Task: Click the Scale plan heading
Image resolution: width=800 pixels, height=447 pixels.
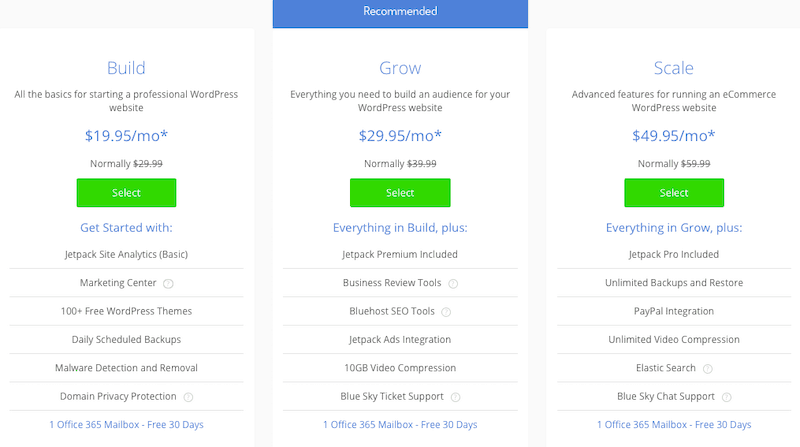Action: click(x=674, y=68)
